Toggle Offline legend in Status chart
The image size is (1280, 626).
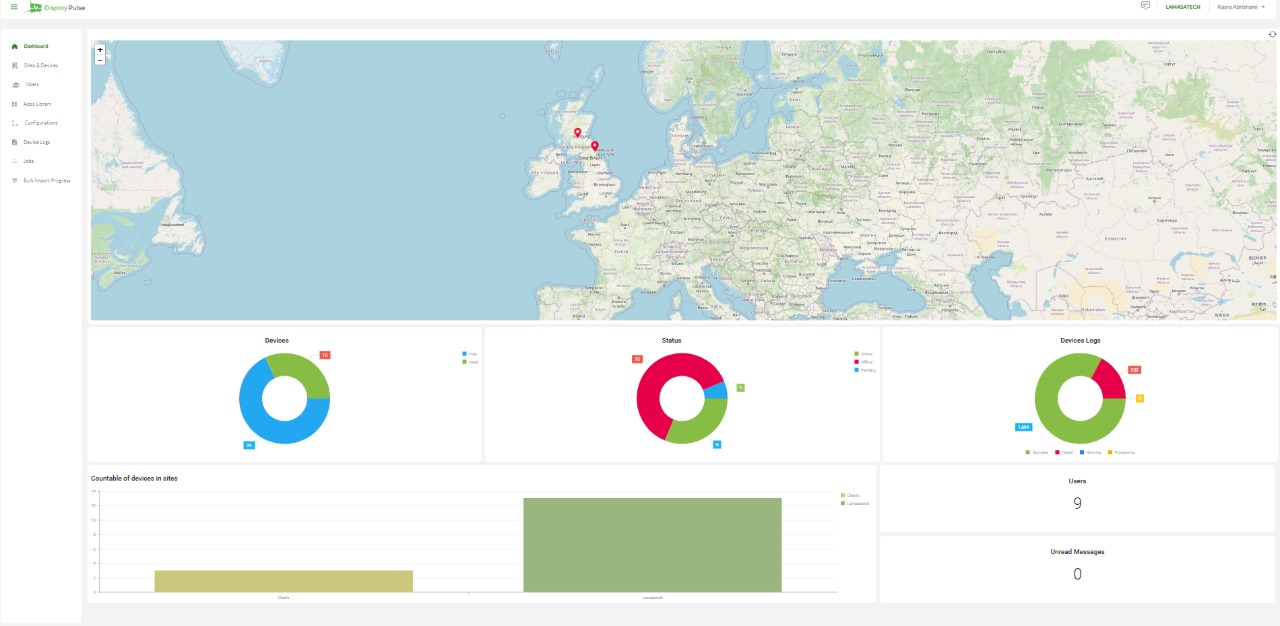pos(865,362)
